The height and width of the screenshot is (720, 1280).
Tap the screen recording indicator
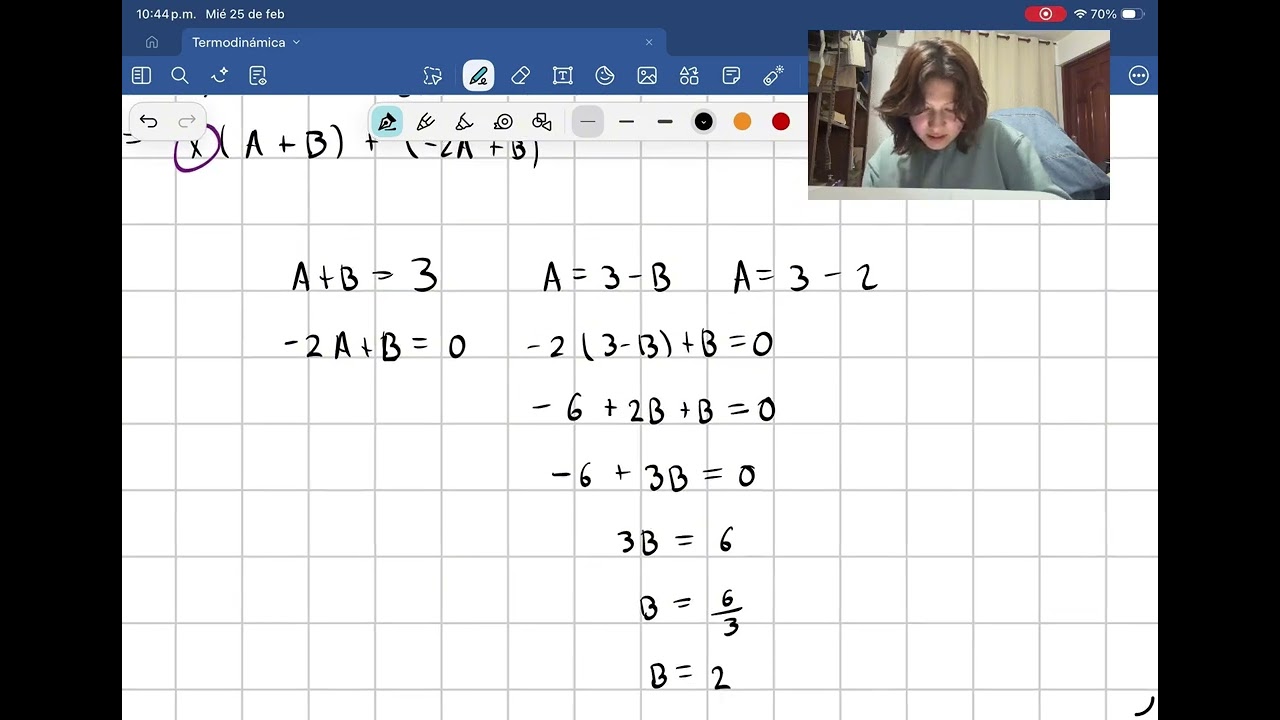pos(1045,14)
